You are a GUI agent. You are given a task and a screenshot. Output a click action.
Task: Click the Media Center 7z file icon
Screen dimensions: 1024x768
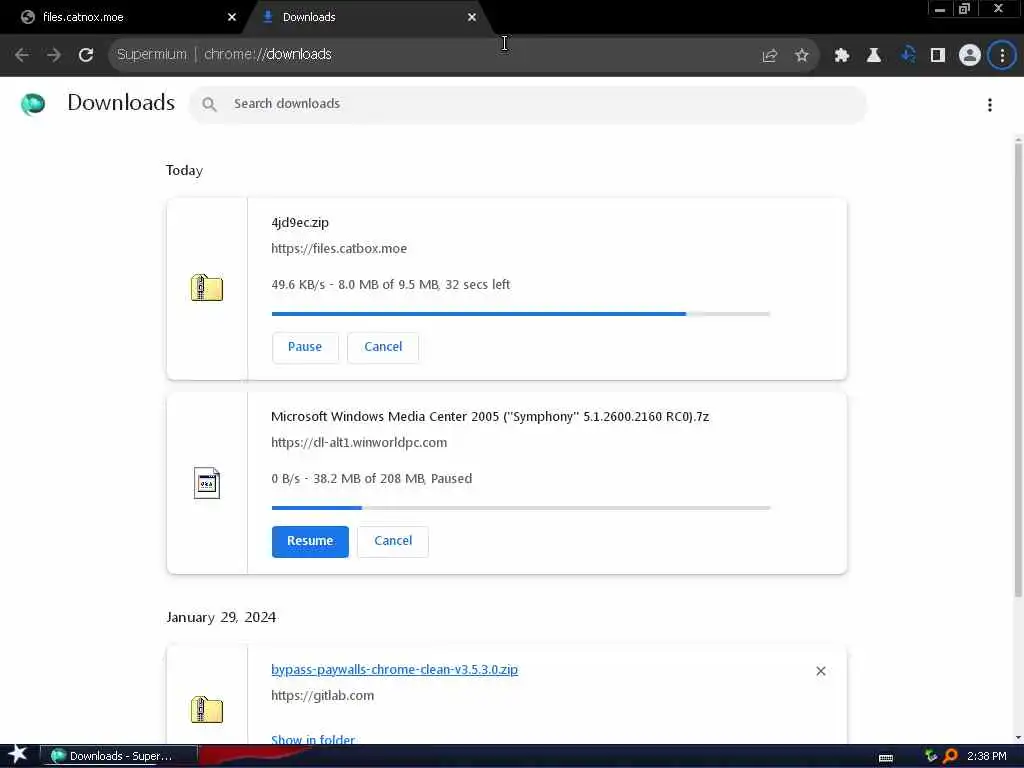(x=207, y=483)
